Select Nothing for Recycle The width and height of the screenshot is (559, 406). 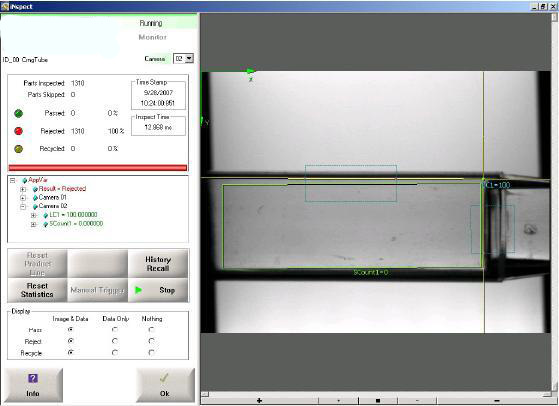click(152, 353)
